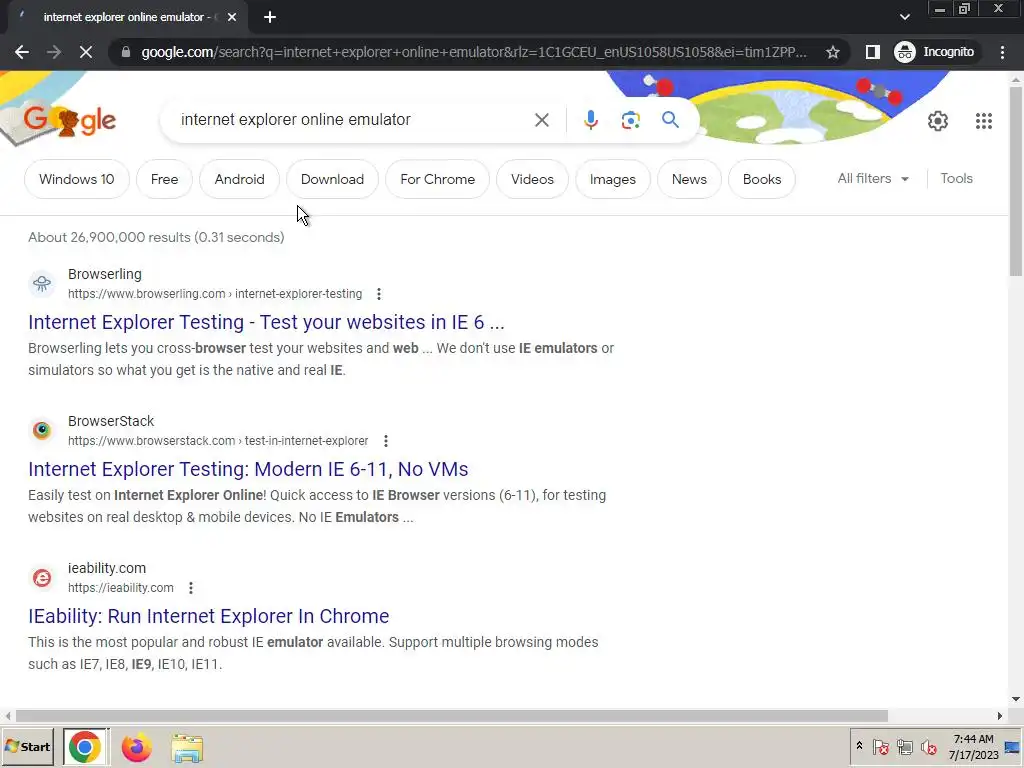The image size is (1024, 768).
Task: Click the BrowserStack site favicon
Action: pos(42,430)
